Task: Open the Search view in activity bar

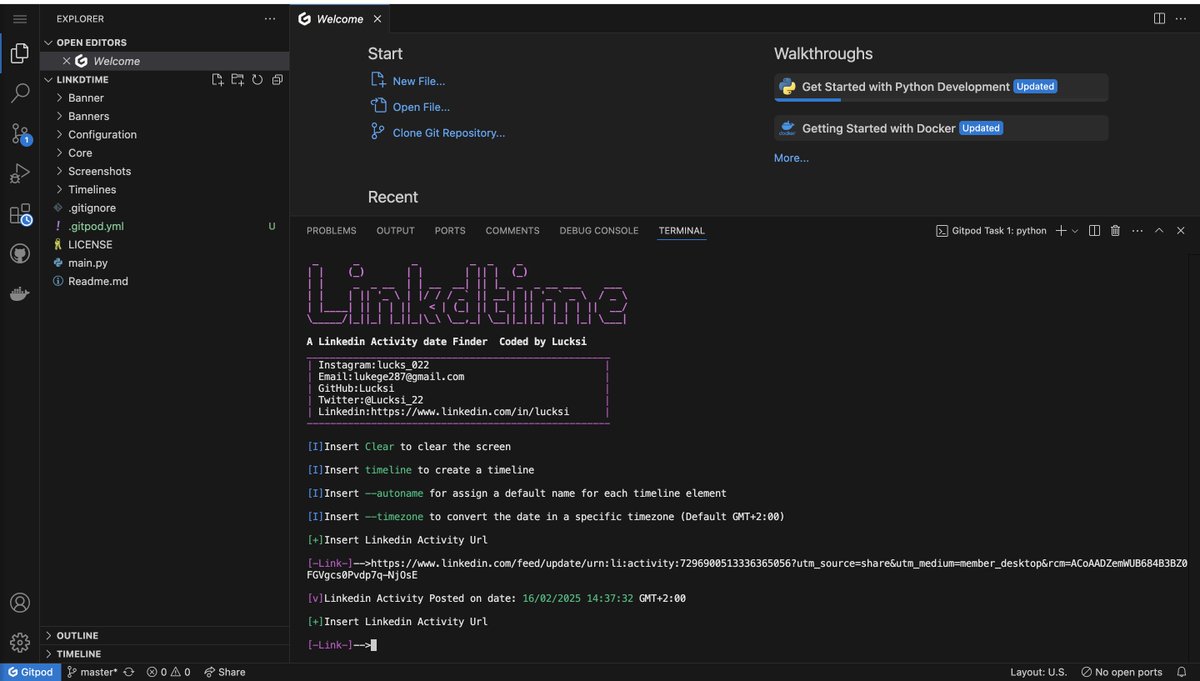Action: pyautogui.click(x=19, y=94)
